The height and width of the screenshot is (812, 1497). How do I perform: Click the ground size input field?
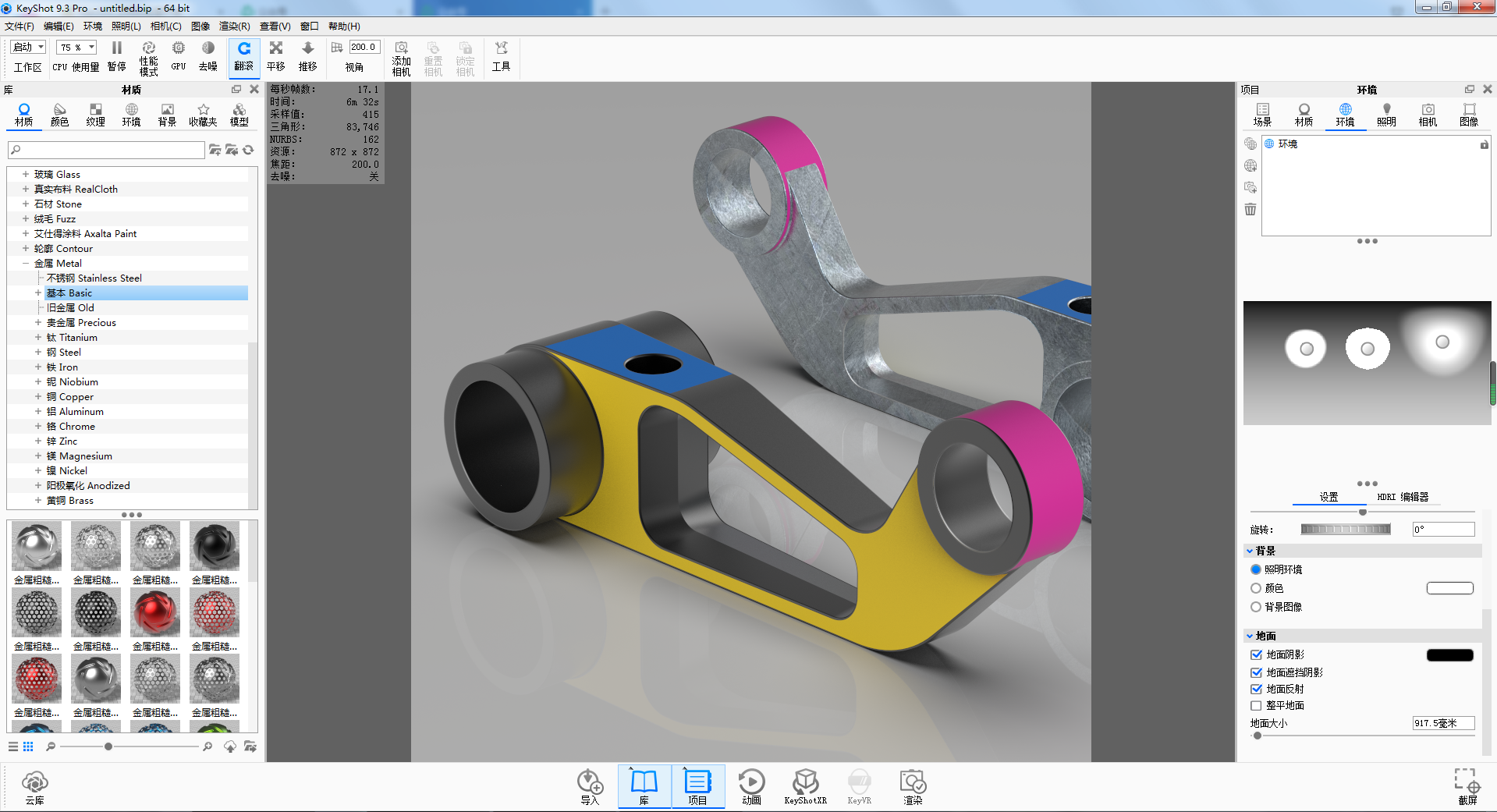(x=1442, y=723)
